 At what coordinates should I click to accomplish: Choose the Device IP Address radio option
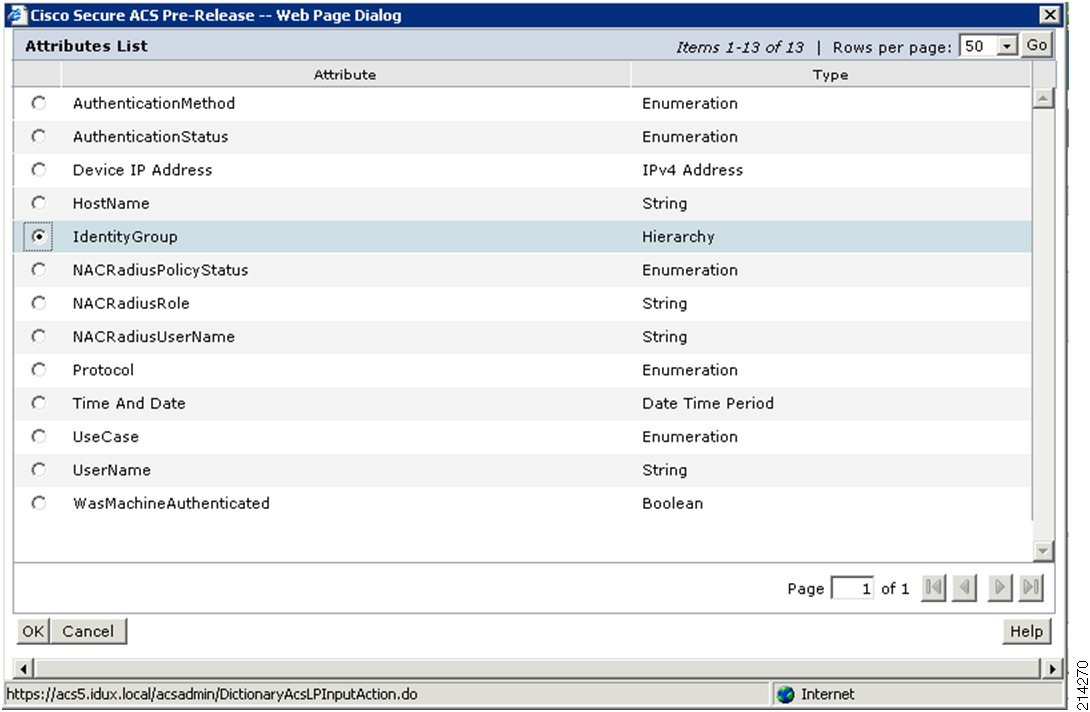(38, 170)
